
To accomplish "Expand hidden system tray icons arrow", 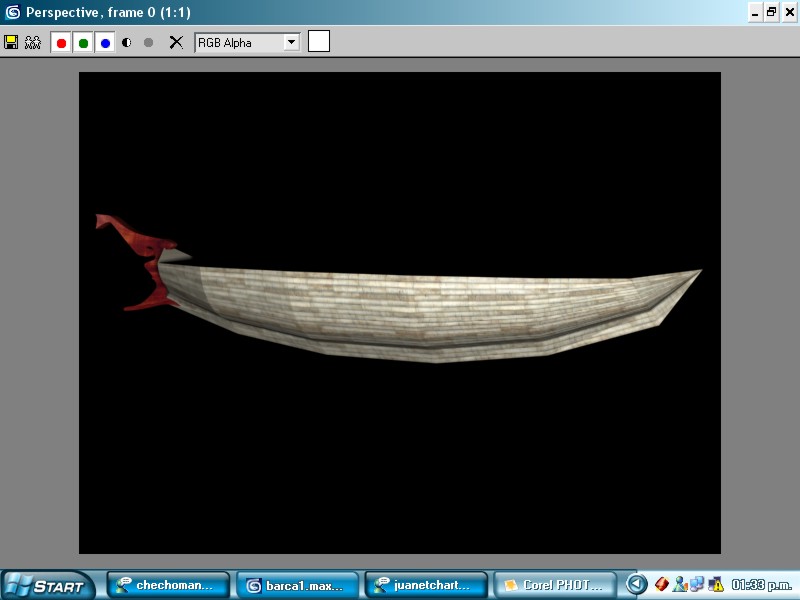I will coord(636,584).
